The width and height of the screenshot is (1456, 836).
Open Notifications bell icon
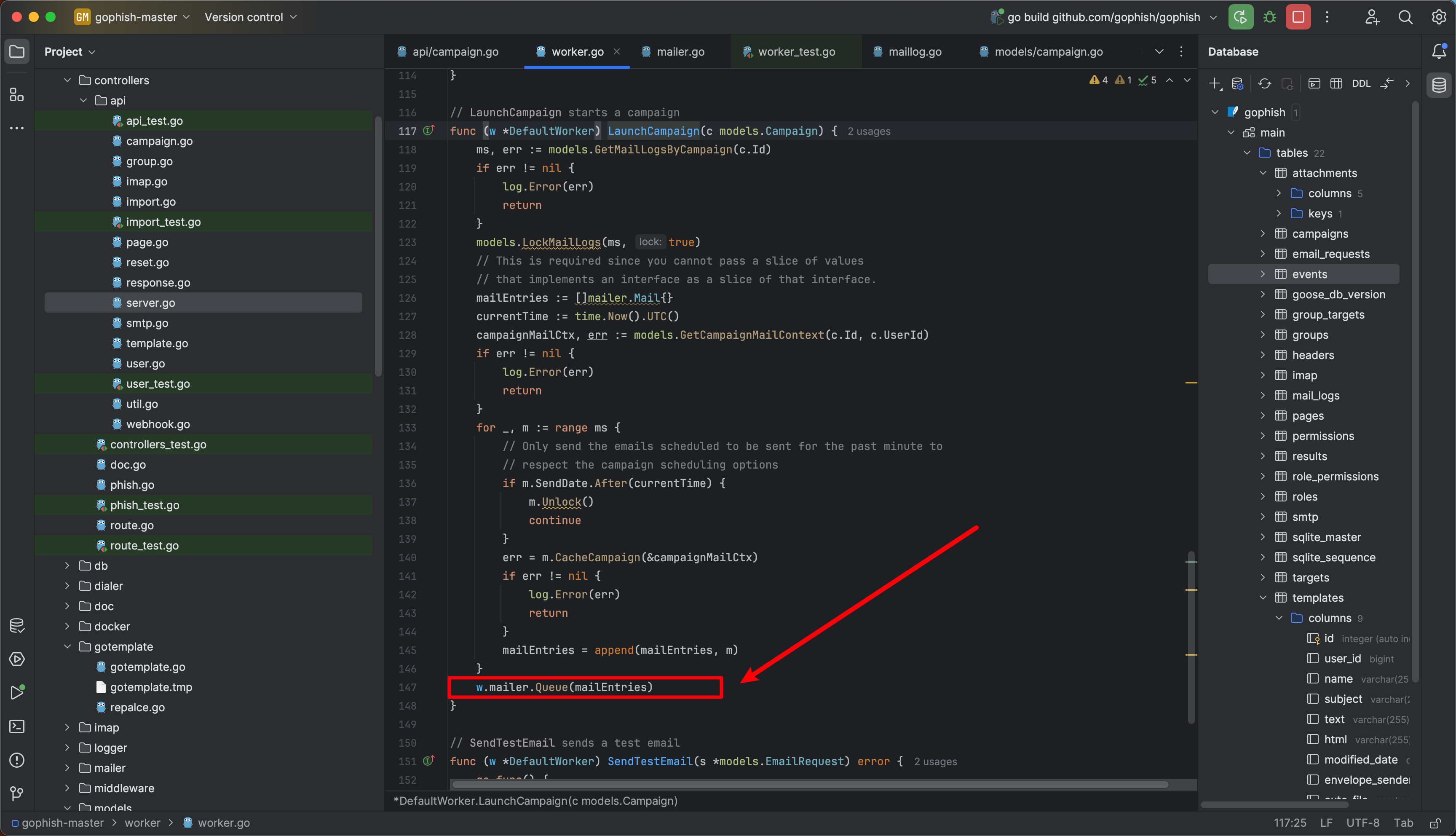pos(1439,52)
